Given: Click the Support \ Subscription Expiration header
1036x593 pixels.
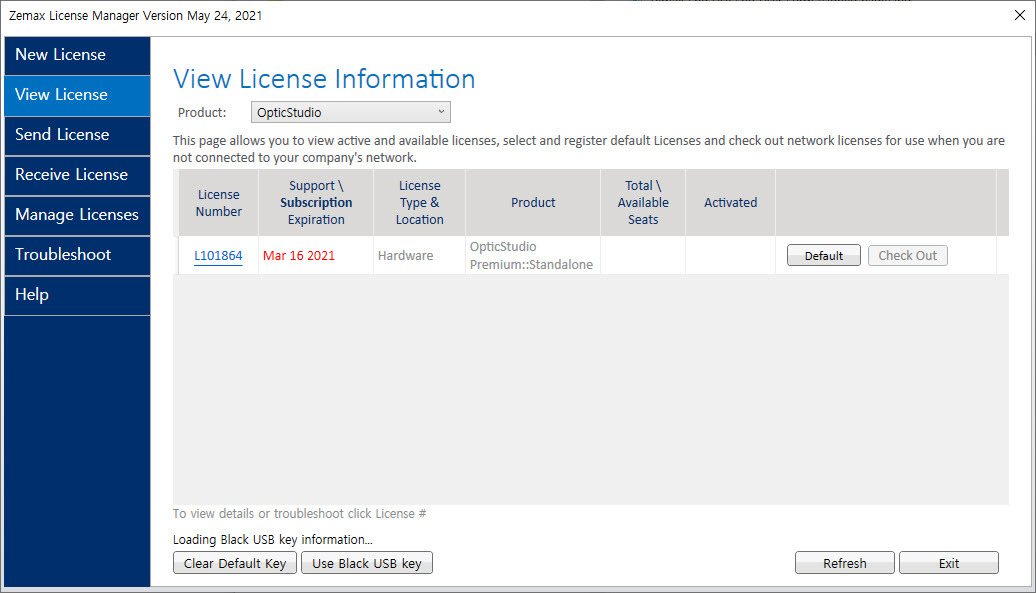Looking at the screenshot, I should (316, 203).
